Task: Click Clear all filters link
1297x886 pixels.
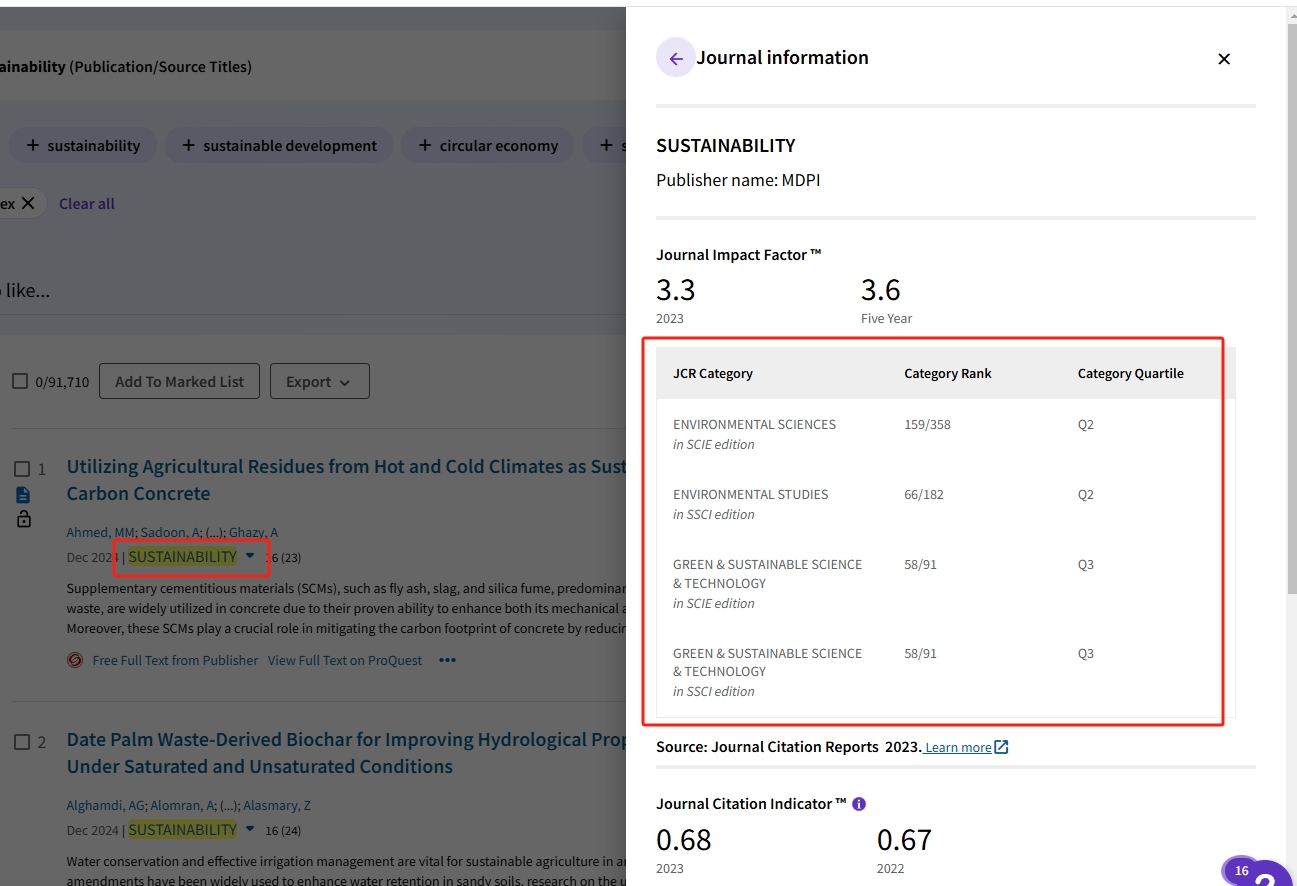Action: (87, 204)
